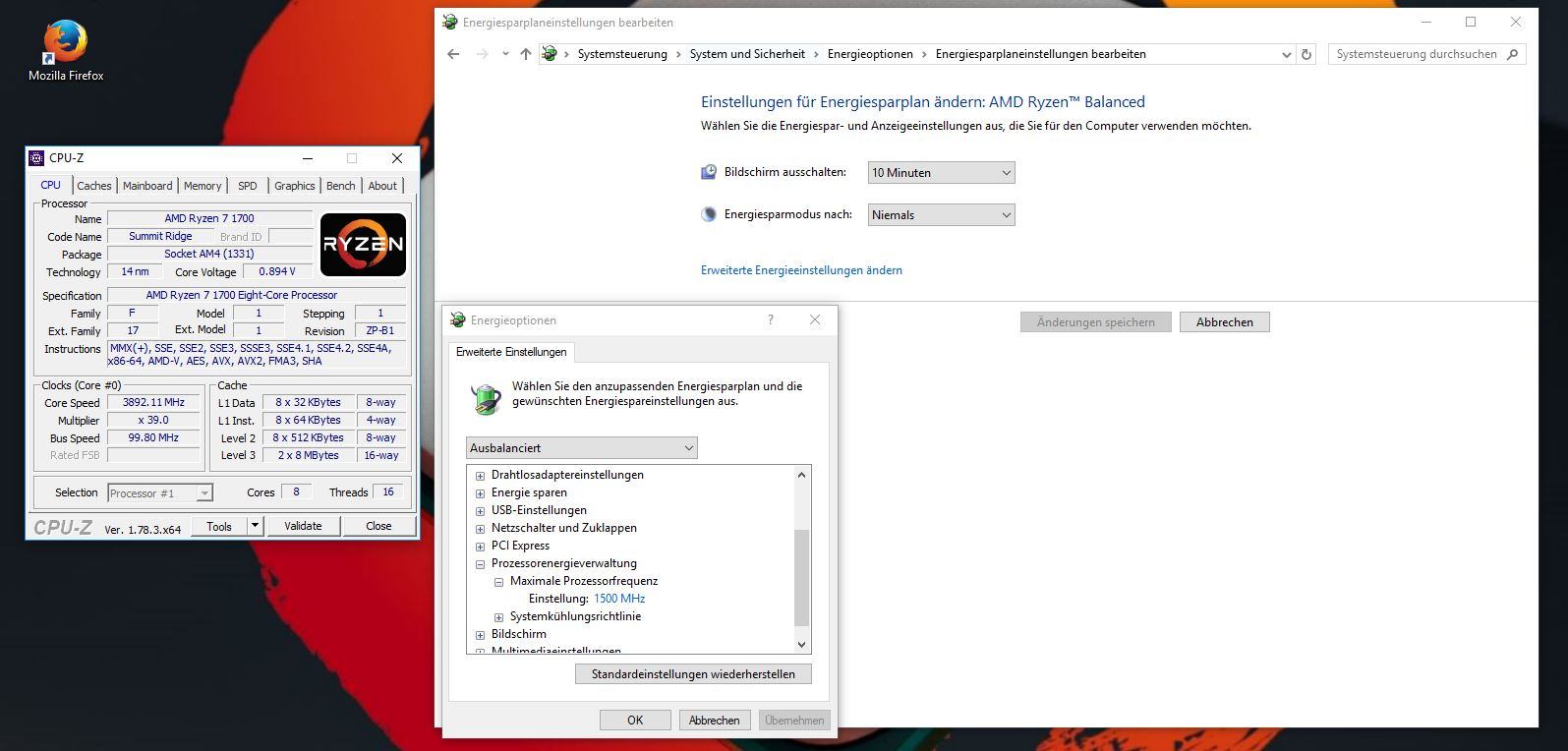Click the moon icon beside Energiesparmodus nach
The height and width of the screenshot is (751, 1568).
(x=709, y=214)
